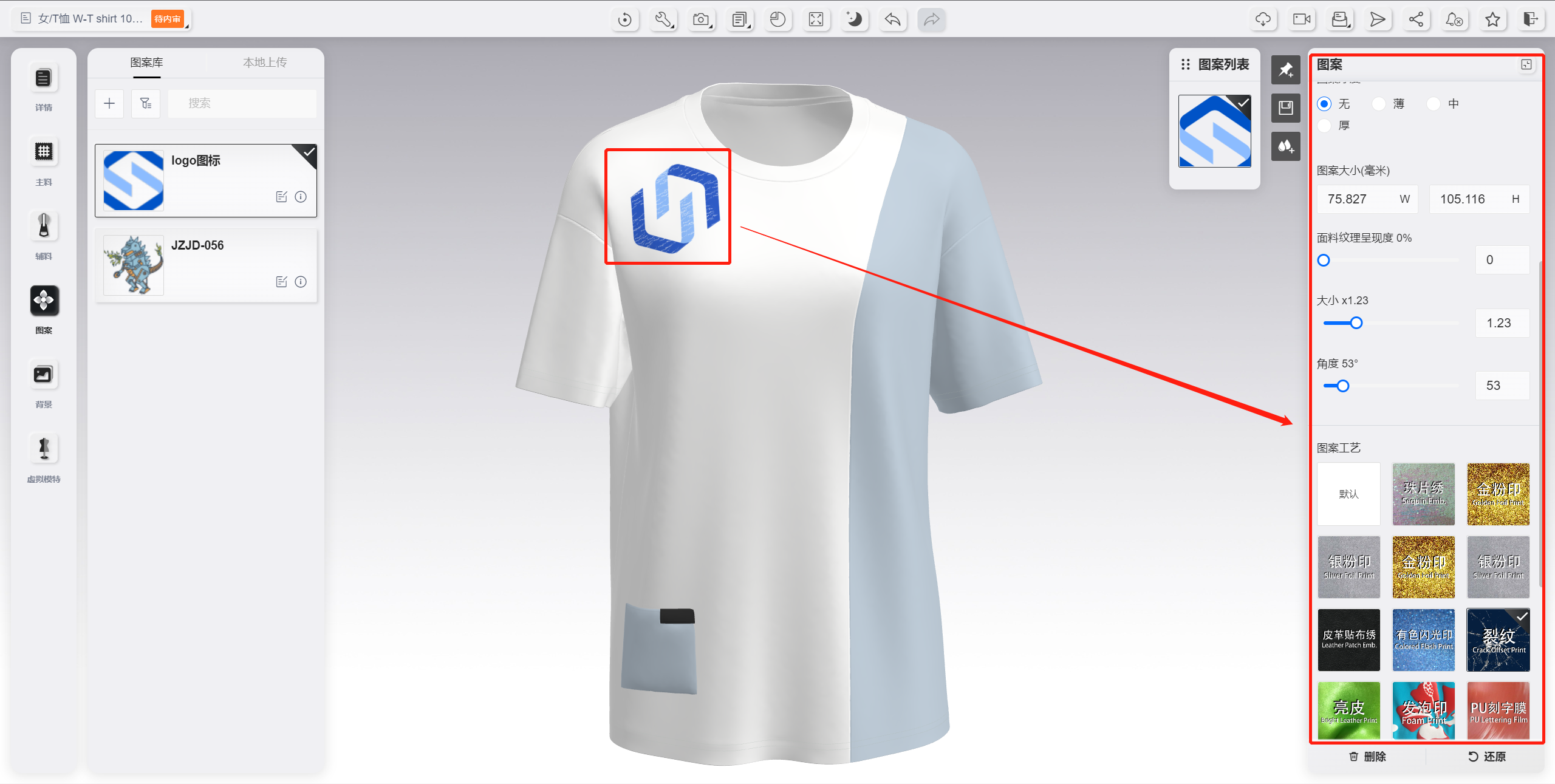Open the 主料 fabric sidebar icon
The width and height of the screenshot is (1555, 784).
pyautogui.click(x=43, y=152)
